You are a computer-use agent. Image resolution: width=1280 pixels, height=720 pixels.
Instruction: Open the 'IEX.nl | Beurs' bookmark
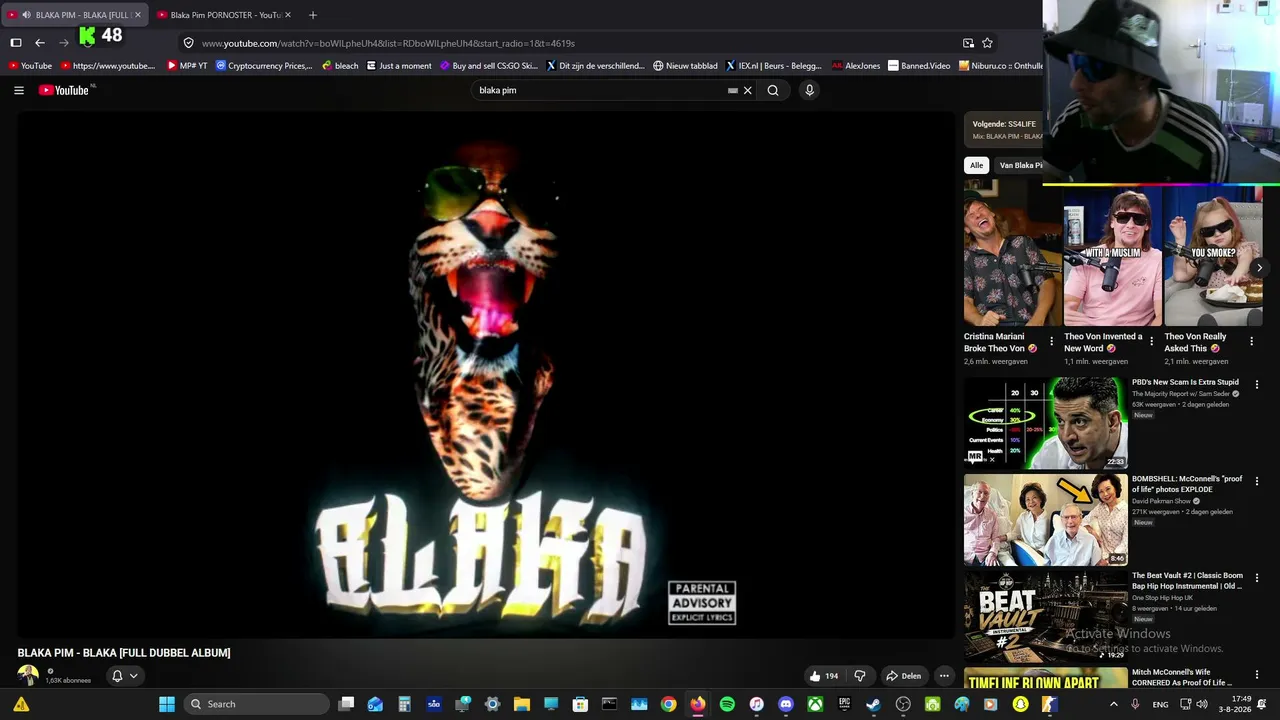tap(774, 66)
